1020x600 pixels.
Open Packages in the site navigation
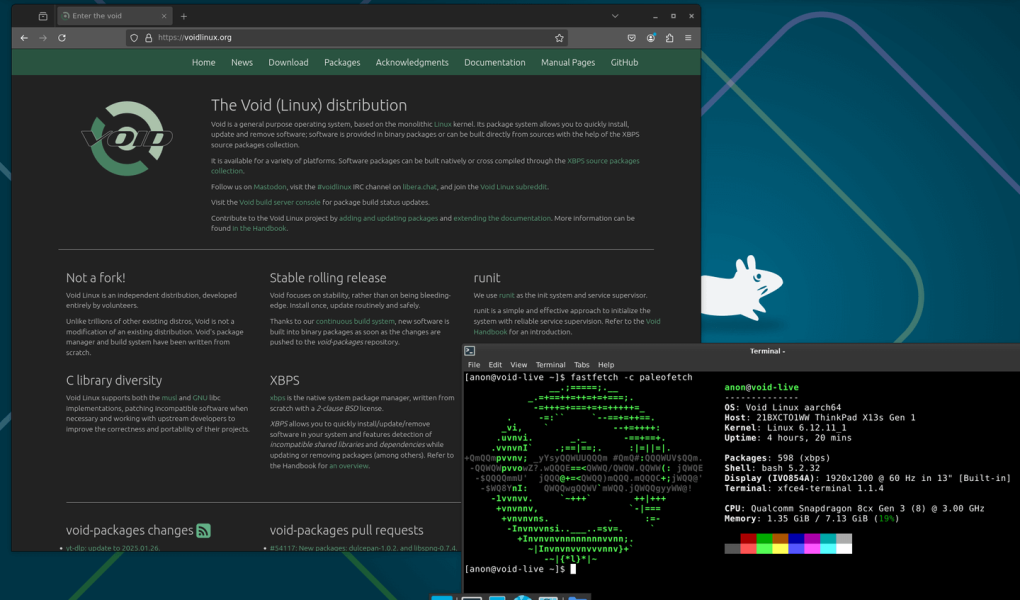click(x=342, y=62)
